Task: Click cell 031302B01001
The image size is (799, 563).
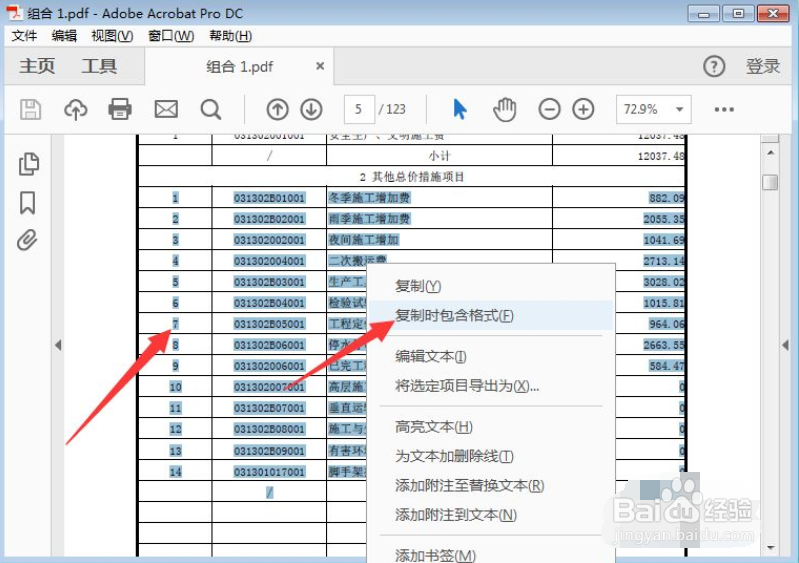Action: point(269,198)
